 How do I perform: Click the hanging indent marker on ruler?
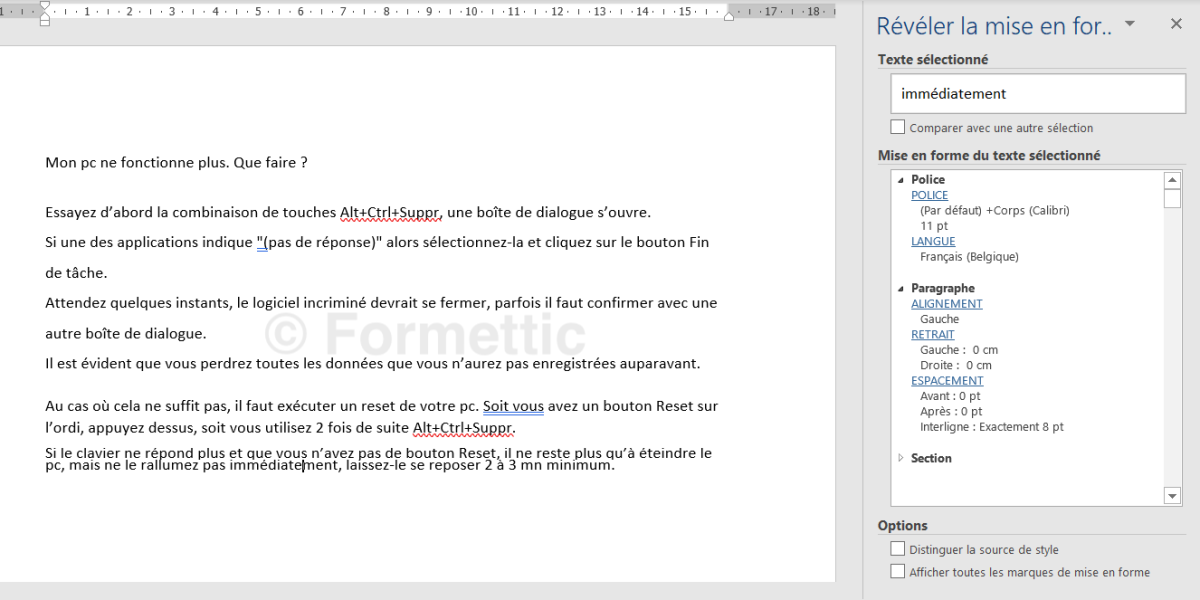pyautogui.click(x=45, y=14)
